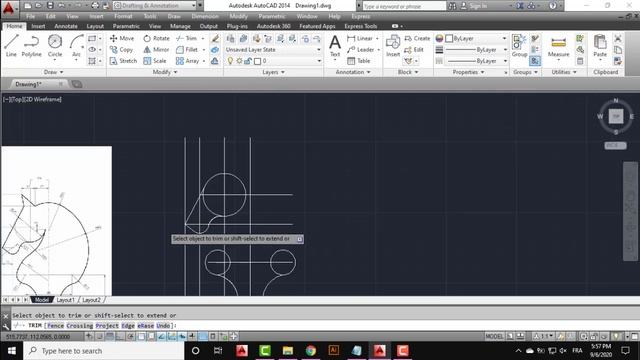
Task: Click the ByLayer object color swatch
Action: tap(449, 38)
